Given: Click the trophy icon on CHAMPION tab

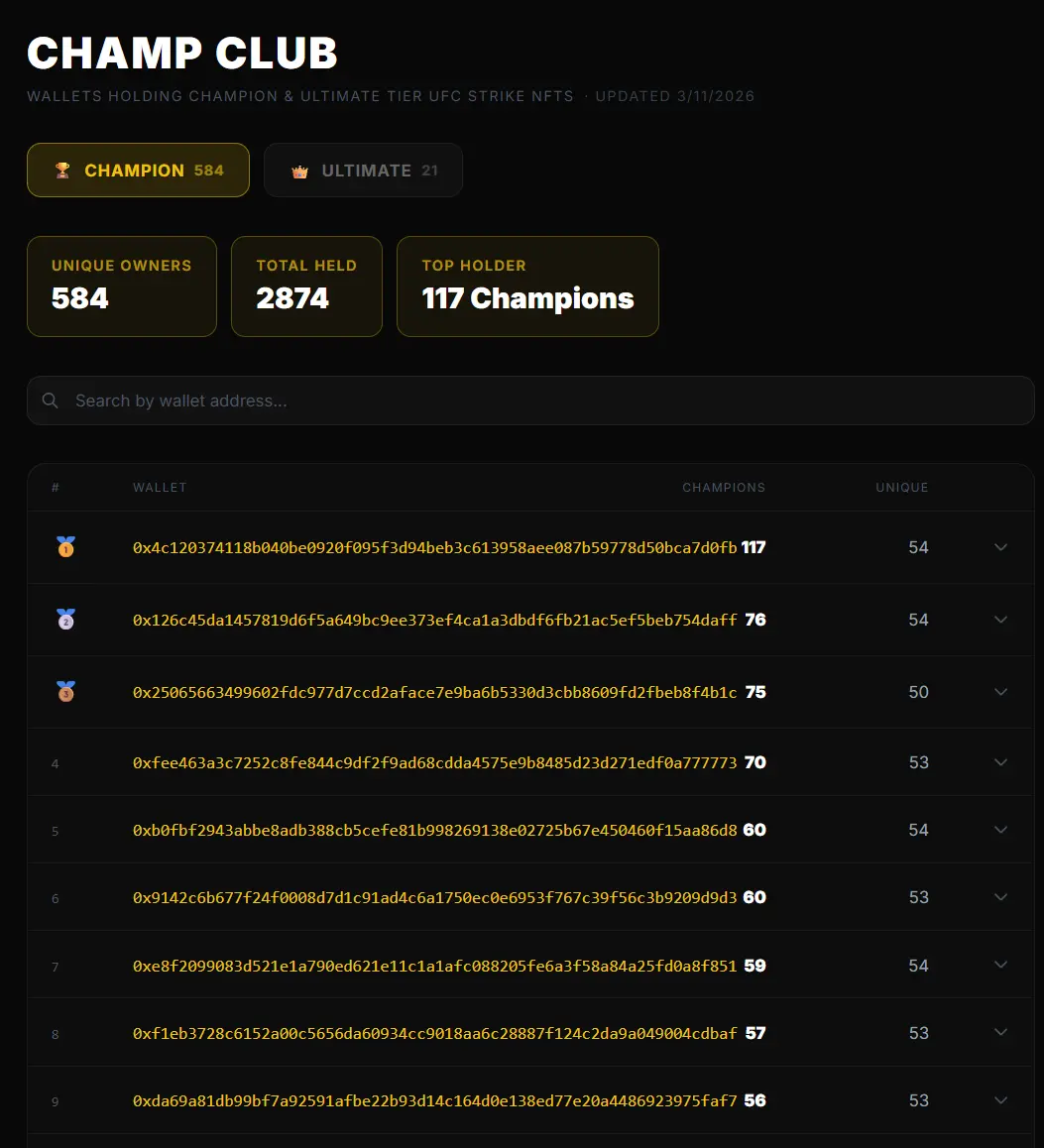Looking at the screenshot, I should point(60,170).
